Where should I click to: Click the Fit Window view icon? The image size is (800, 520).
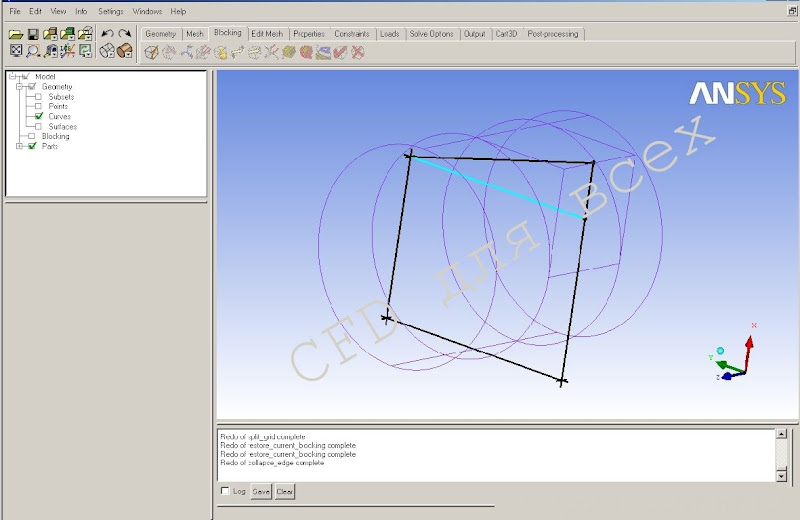(x=16, y=51)
